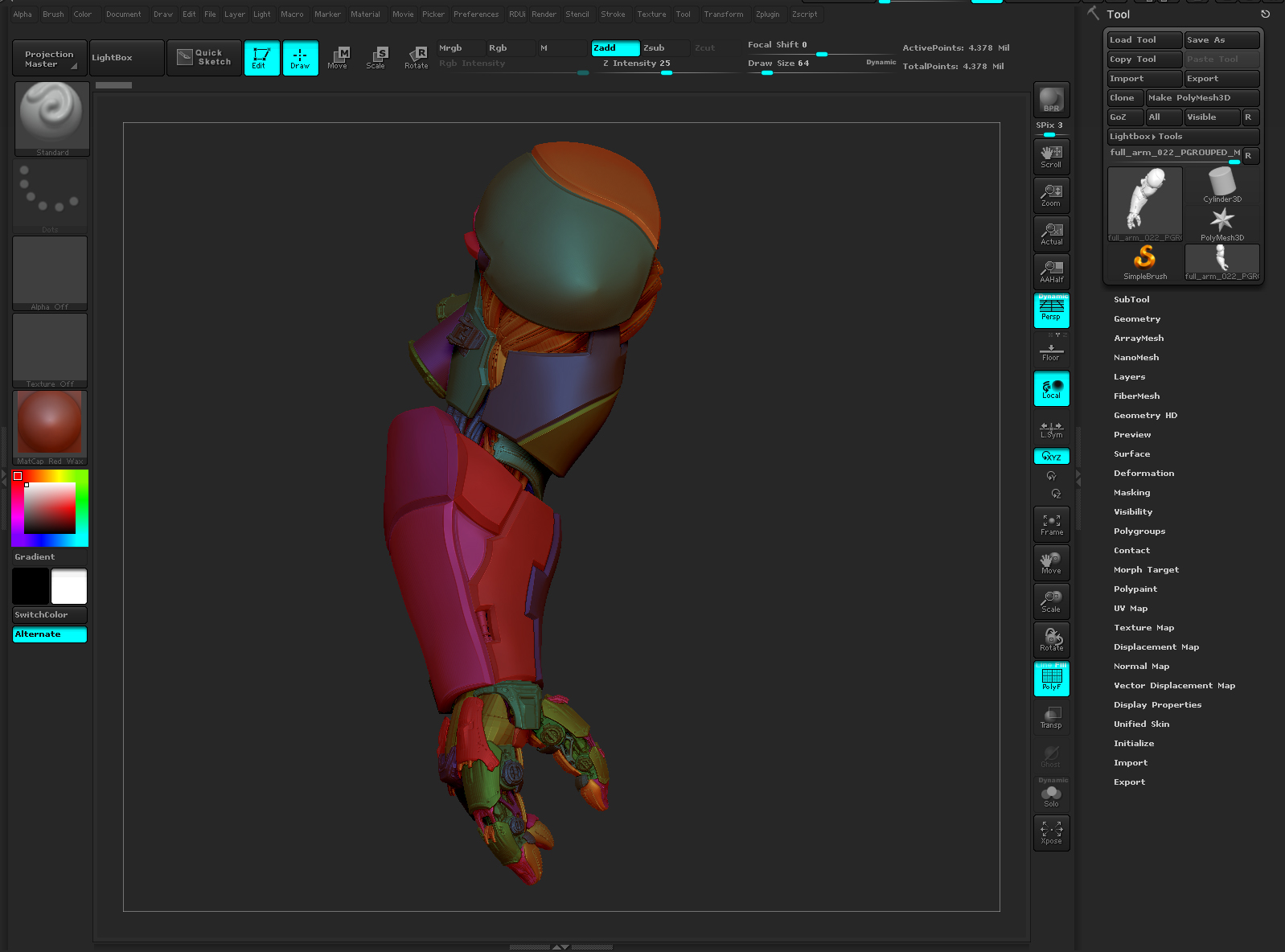Toggle Transp transparency mode
Viewport: 1285px width, 952px height.
(1051, 717)
